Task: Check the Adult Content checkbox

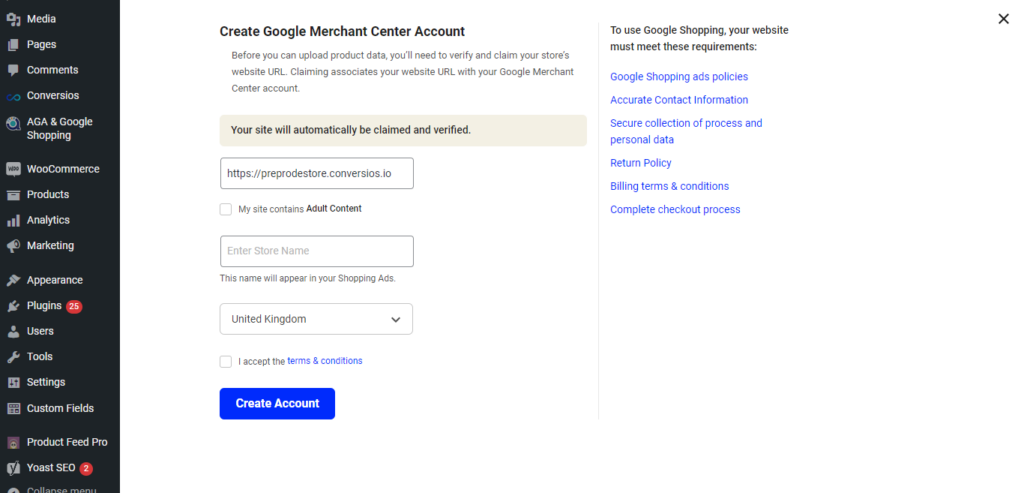Action: pos(226,209)
